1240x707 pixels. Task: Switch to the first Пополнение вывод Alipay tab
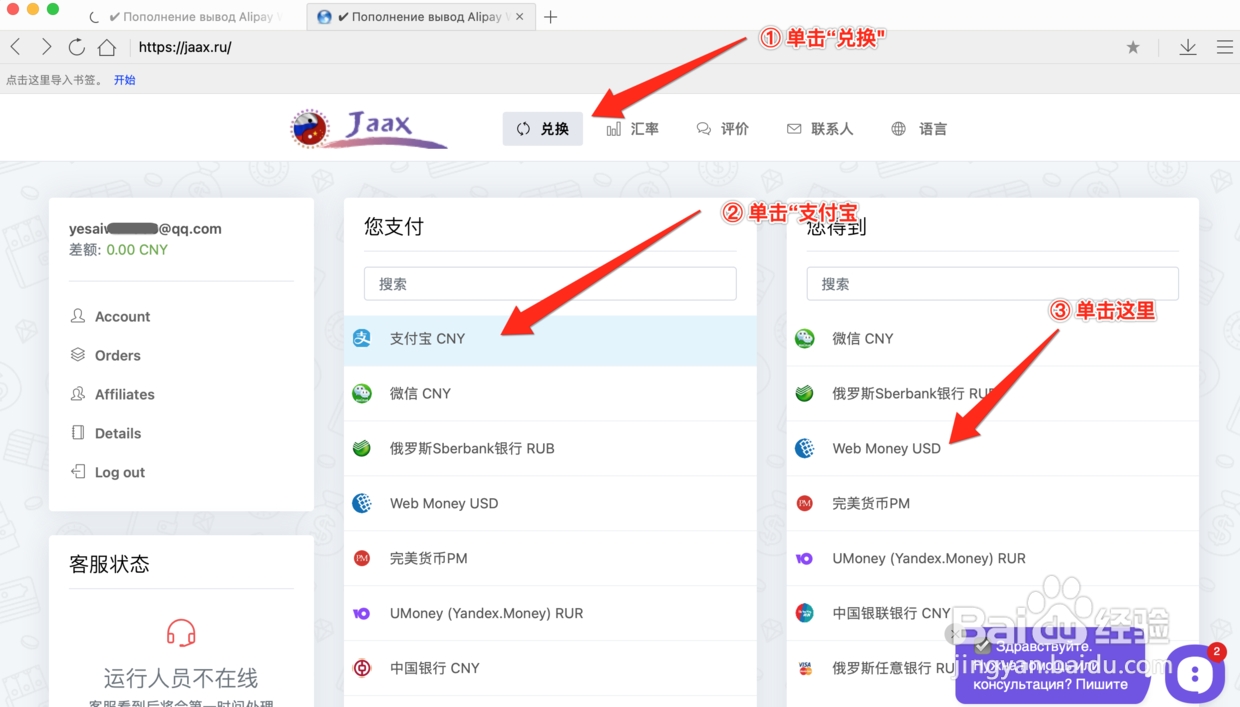coord(187,16)
